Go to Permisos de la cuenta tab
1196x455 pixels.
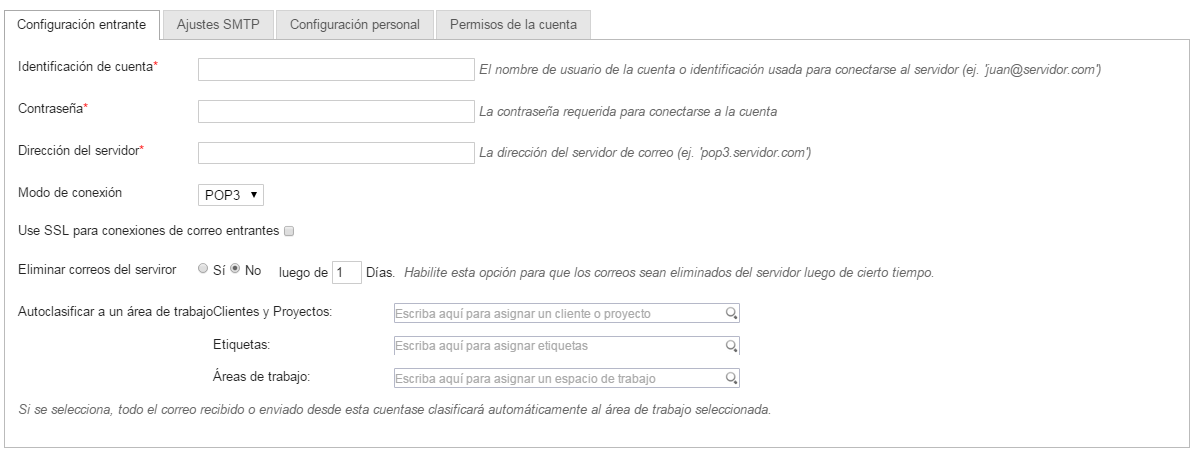point(513,25)
